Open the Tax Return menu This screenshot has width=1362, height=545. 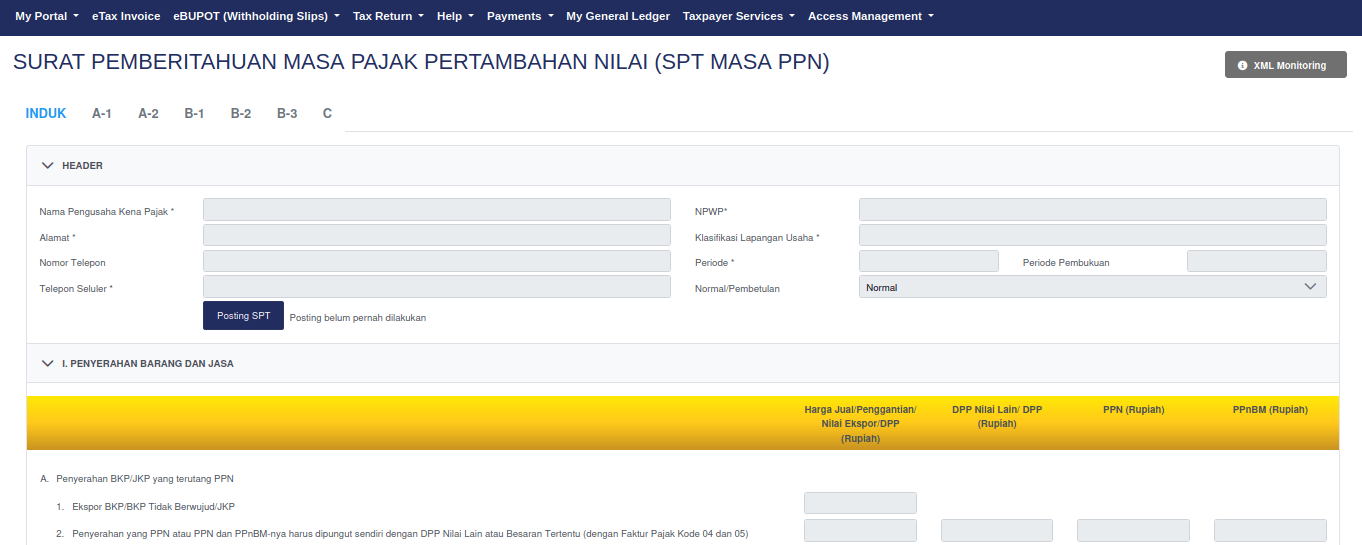coord(388,16)
